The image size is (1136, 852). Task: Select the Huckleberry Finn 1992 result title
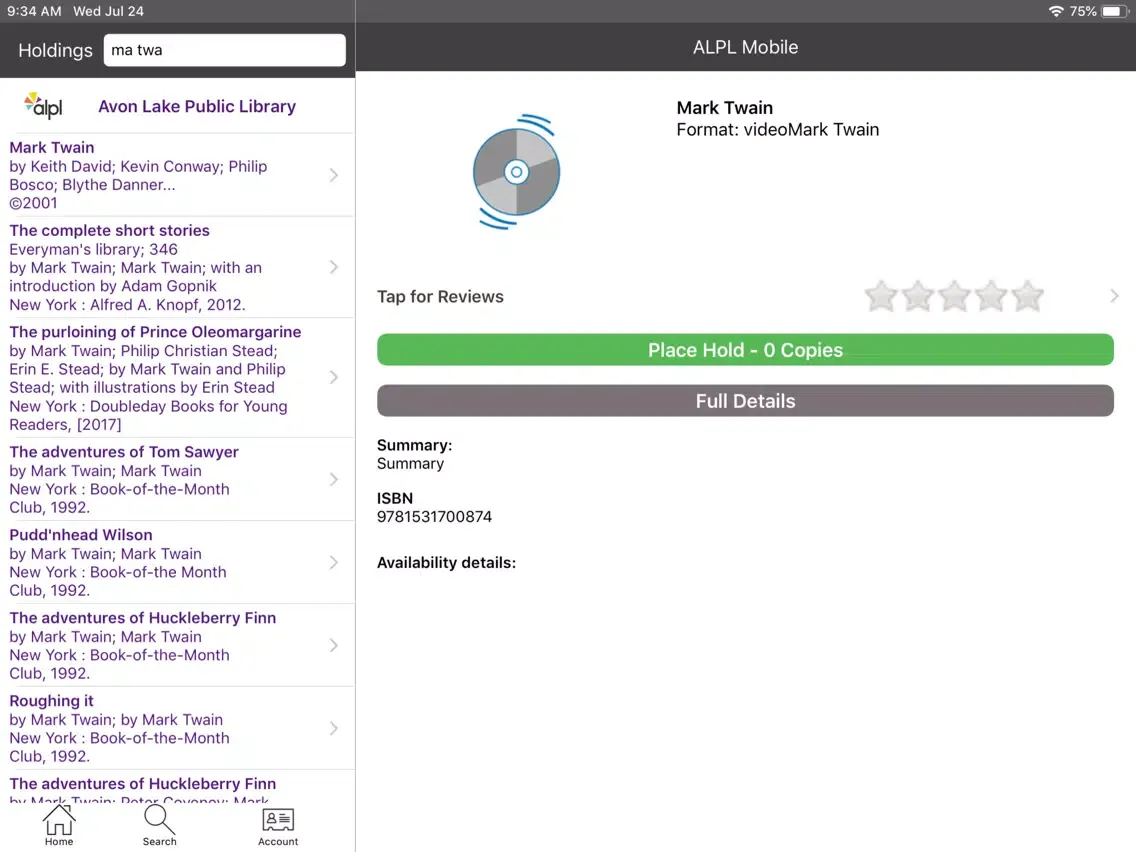pyautogui.click(x=143, y=618)
